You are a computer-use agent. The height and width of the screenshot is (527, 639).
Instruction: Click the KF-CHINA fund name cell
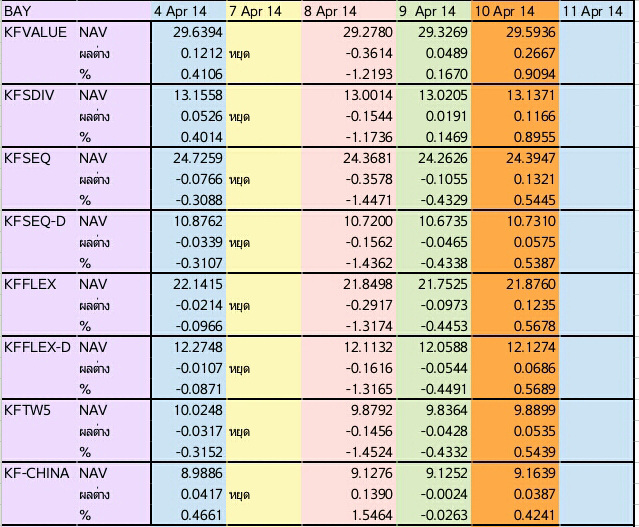coord(36,473)
